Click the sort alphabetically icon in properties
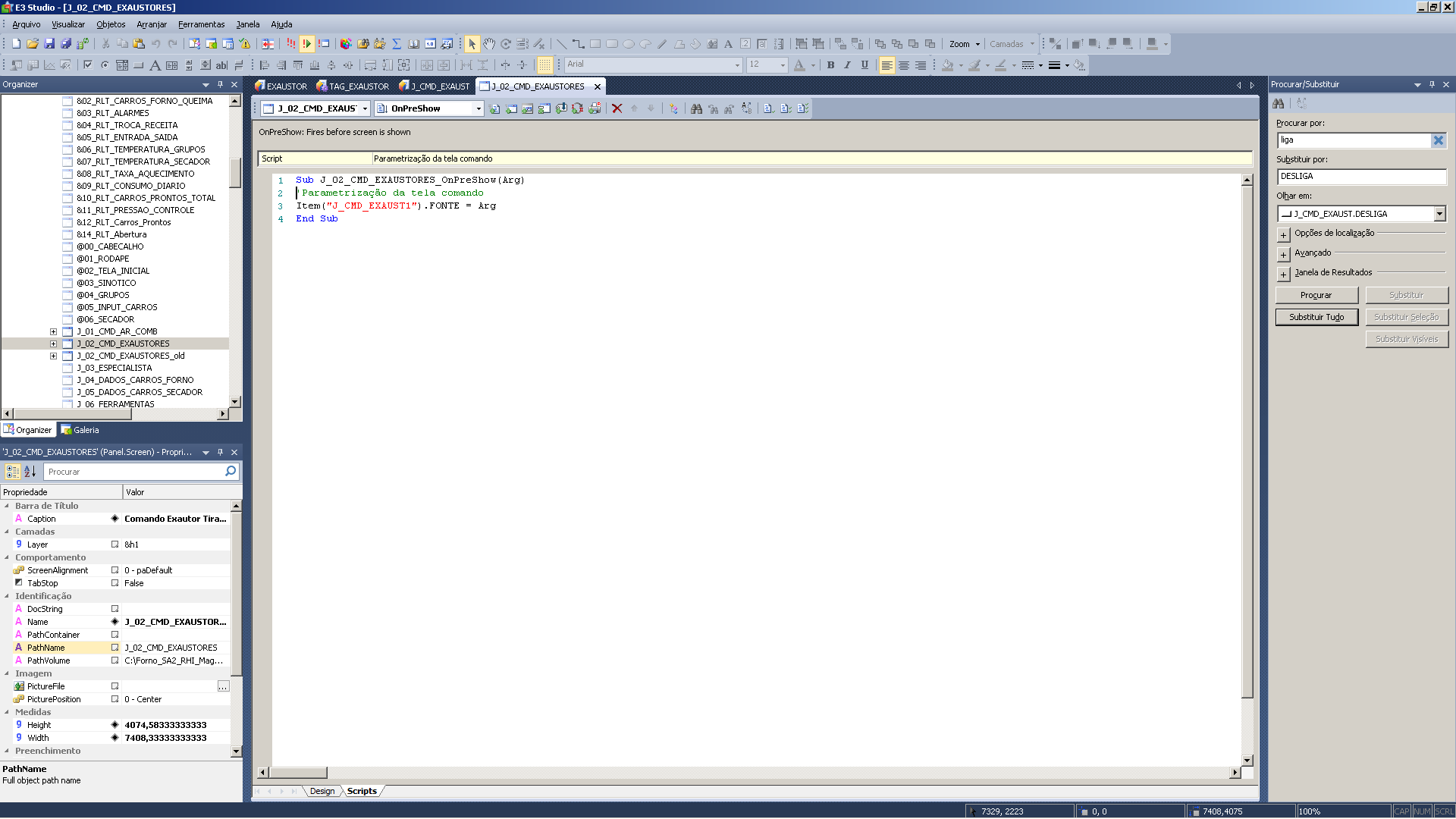 [30, 472]
